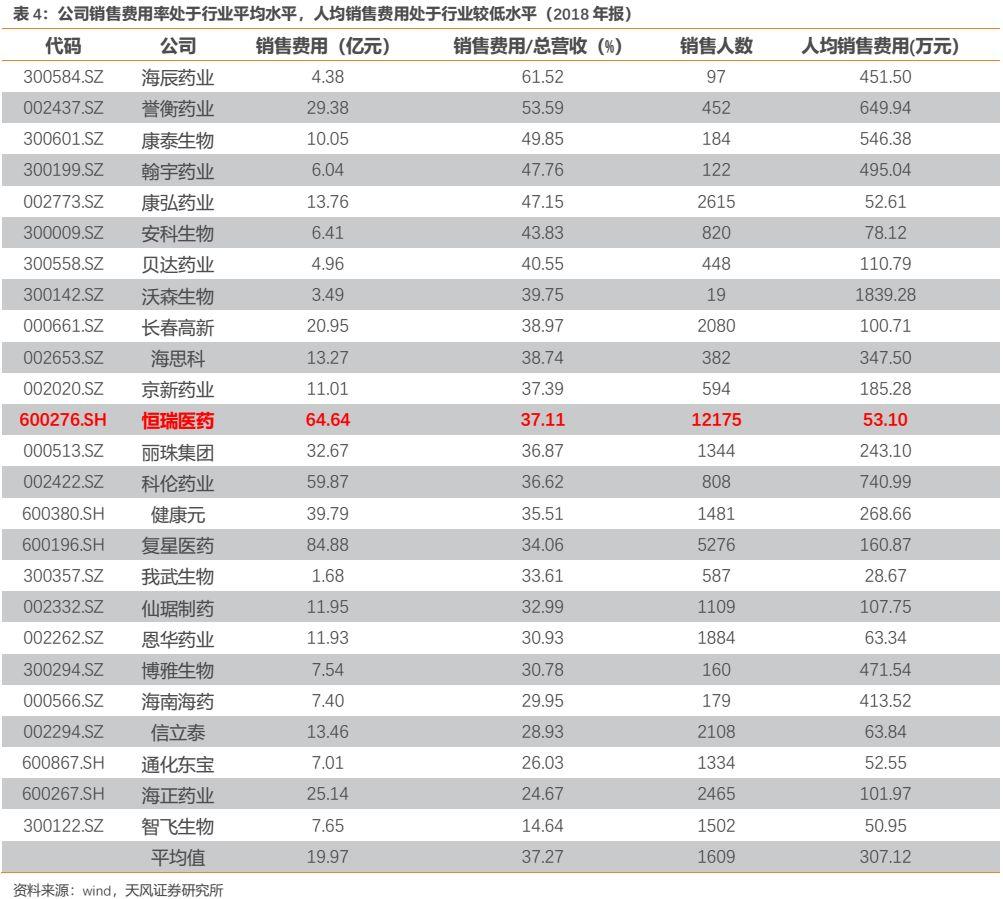Viewport: 1003px width, 899px height.
Task: Click stock code 600867.SH
Action: [63, 763]
